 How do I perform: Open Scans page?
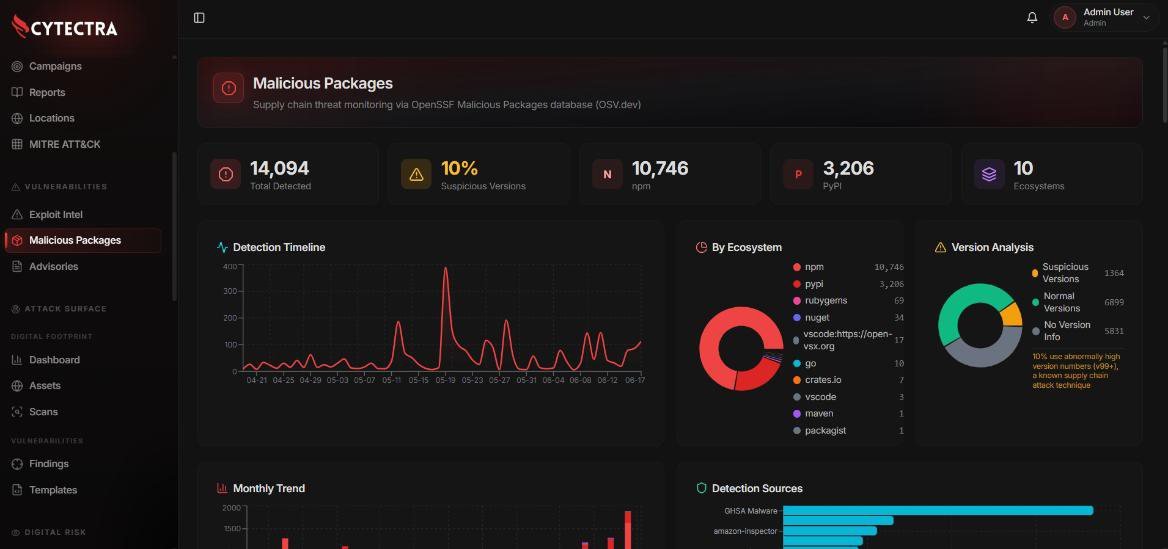point(43,412)
